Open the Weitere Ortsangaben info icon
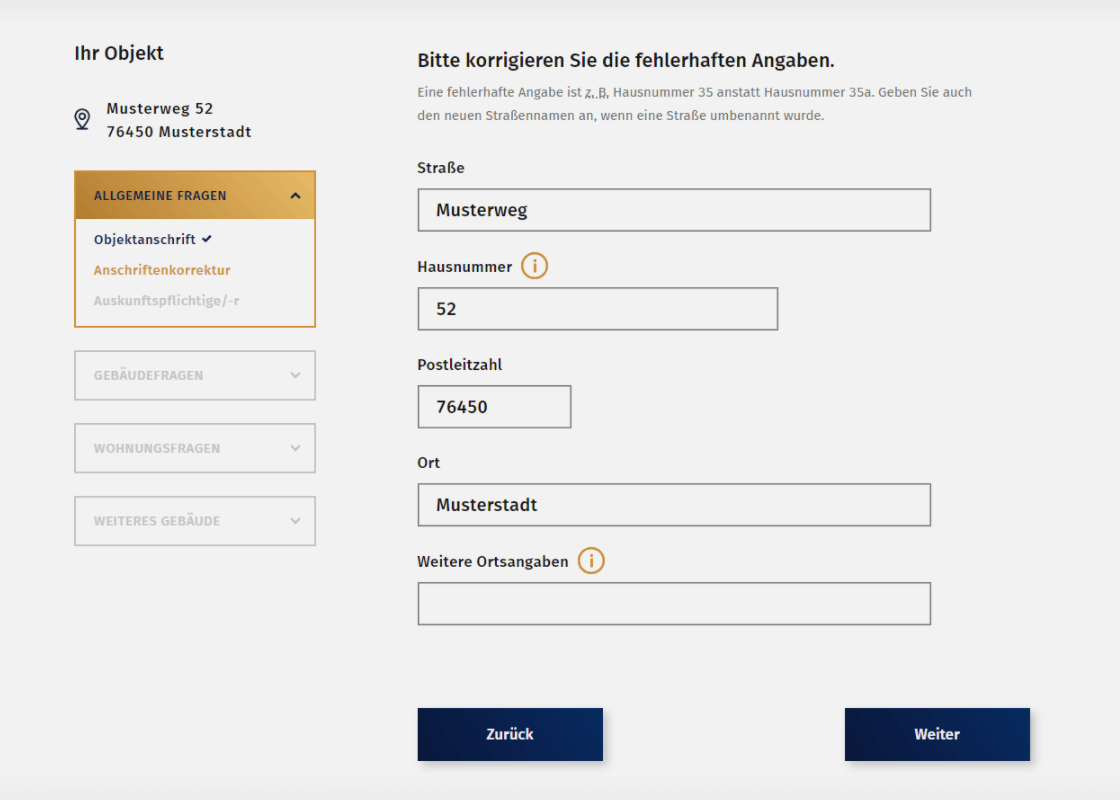The image size is (1120, 800). pos(591,561)
